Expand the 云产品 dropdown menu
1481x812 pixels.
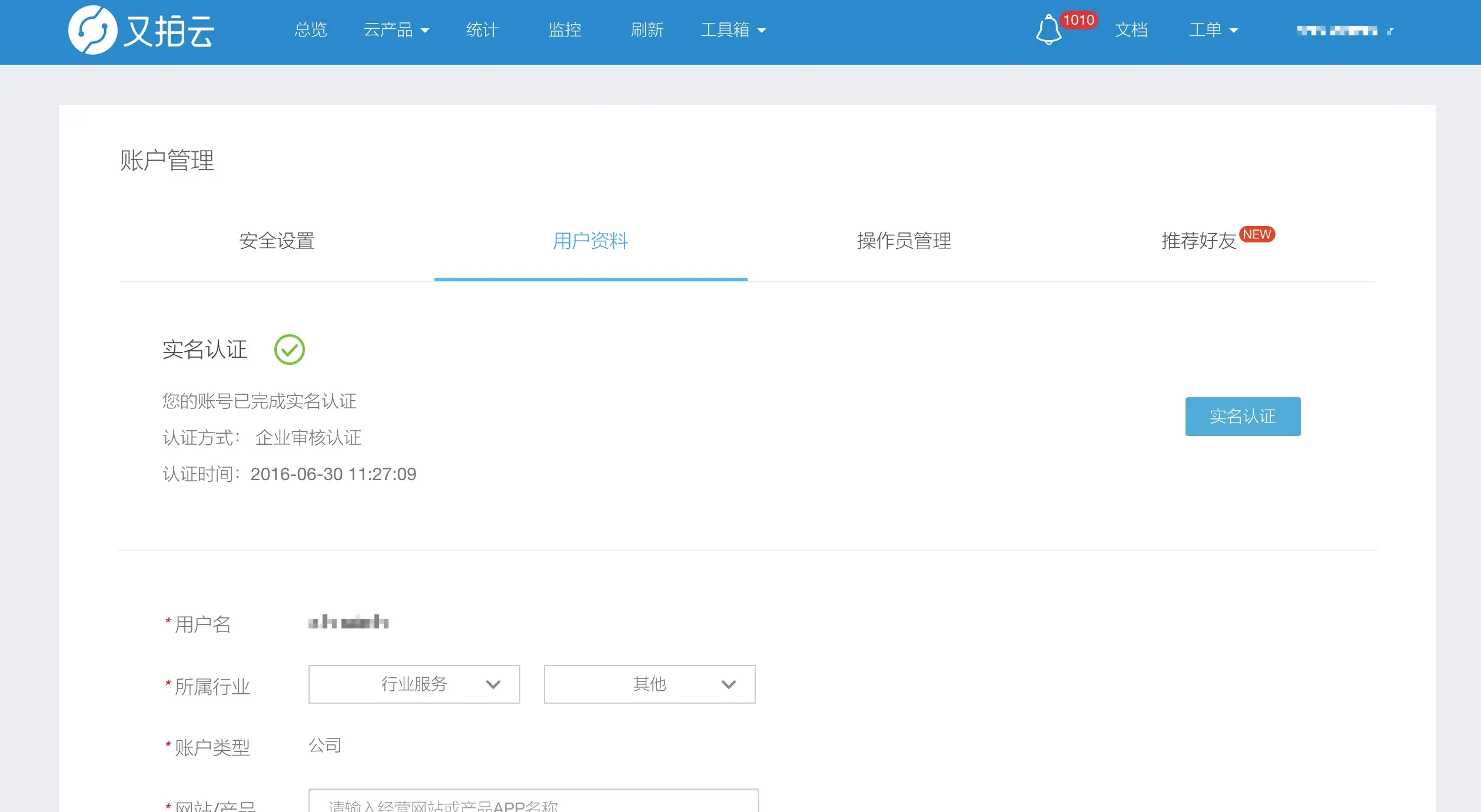pos(396,30)
